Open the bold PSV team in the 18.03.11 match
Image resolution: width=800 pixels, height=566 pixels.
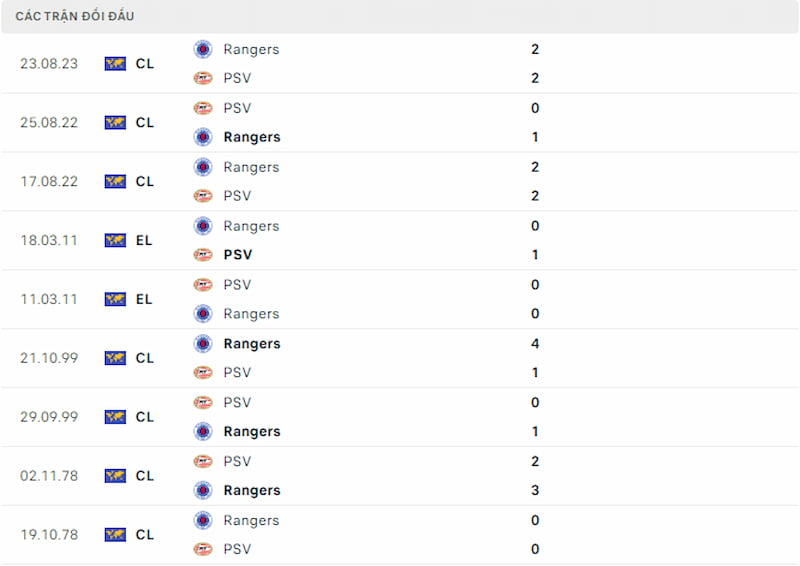pos(238,255)
